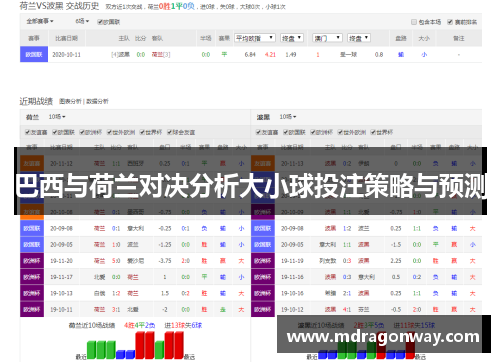Uncheck 友谊赛 in the 荷兰 filters
The width and height of the screenshot is (500, 362).
click(x=27, y=132)
